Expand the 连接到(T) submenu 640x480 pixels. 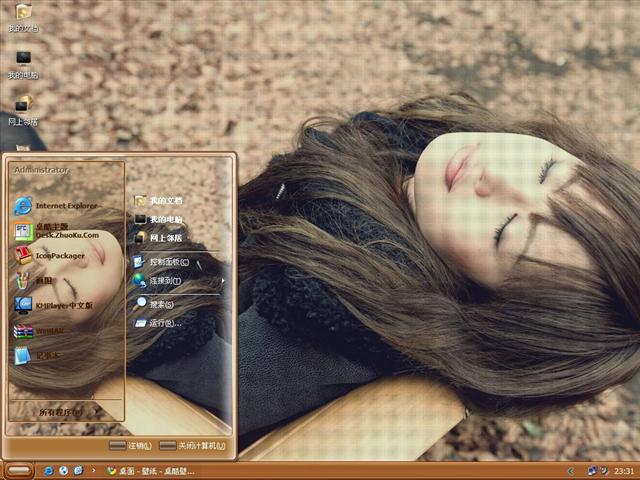click(x=180, y=280)
